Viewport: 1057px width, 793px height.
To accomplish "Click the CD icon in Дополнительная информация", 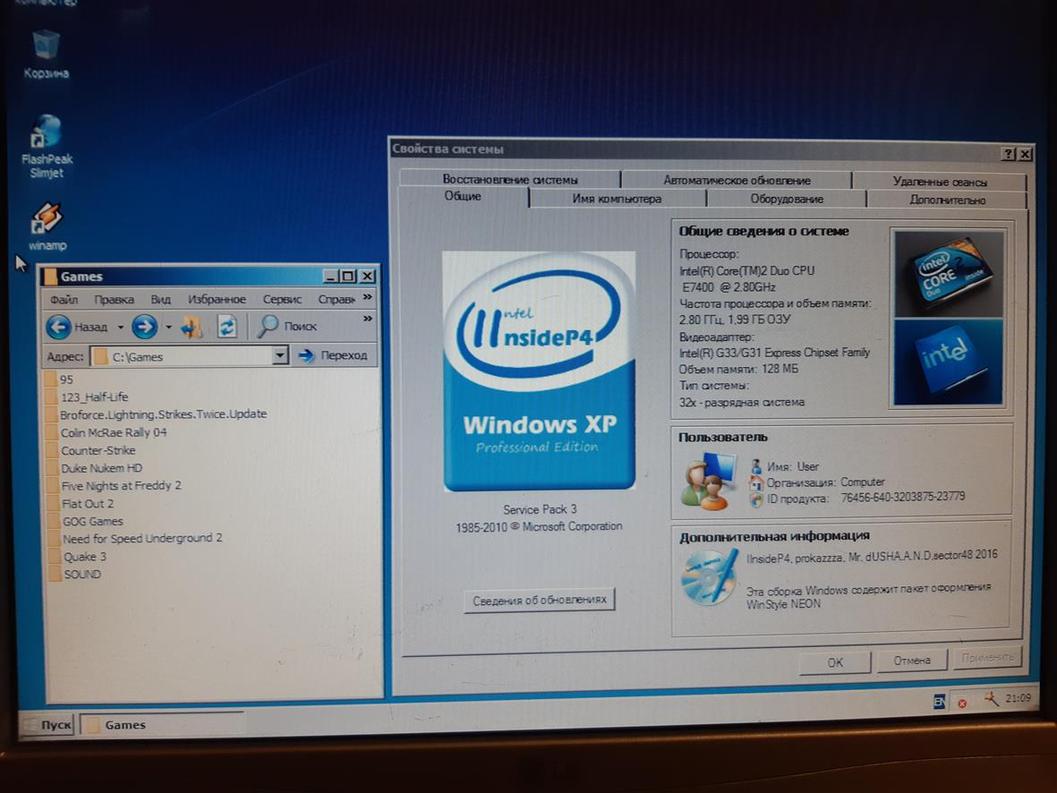I will click(x=709, y=577).
